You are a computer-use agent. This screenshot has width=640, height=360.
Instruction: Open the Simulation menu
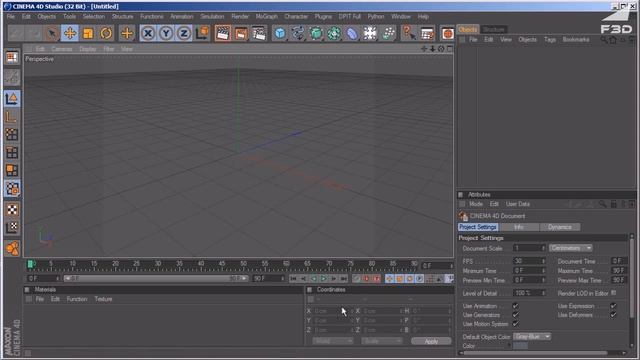pos(212,16)
